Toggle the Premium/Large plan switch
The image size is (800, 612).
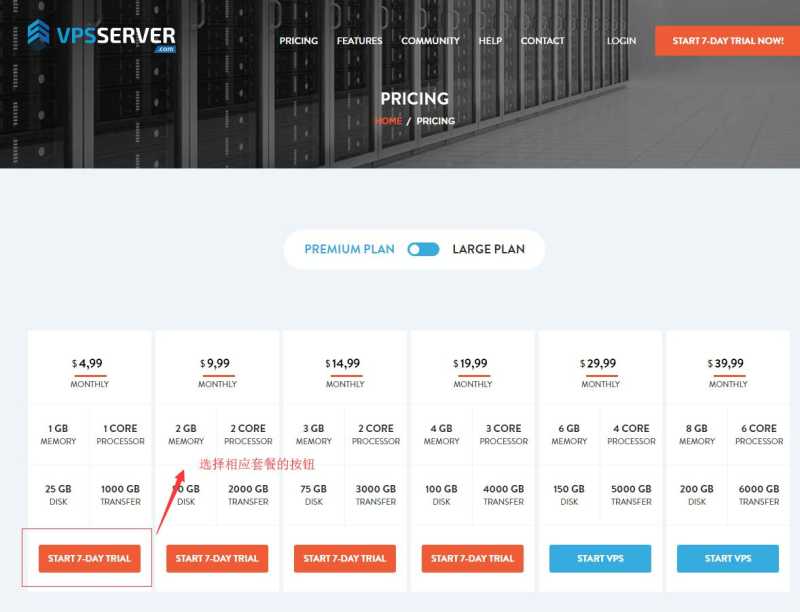pyautogui.click(x=423, y=249)
